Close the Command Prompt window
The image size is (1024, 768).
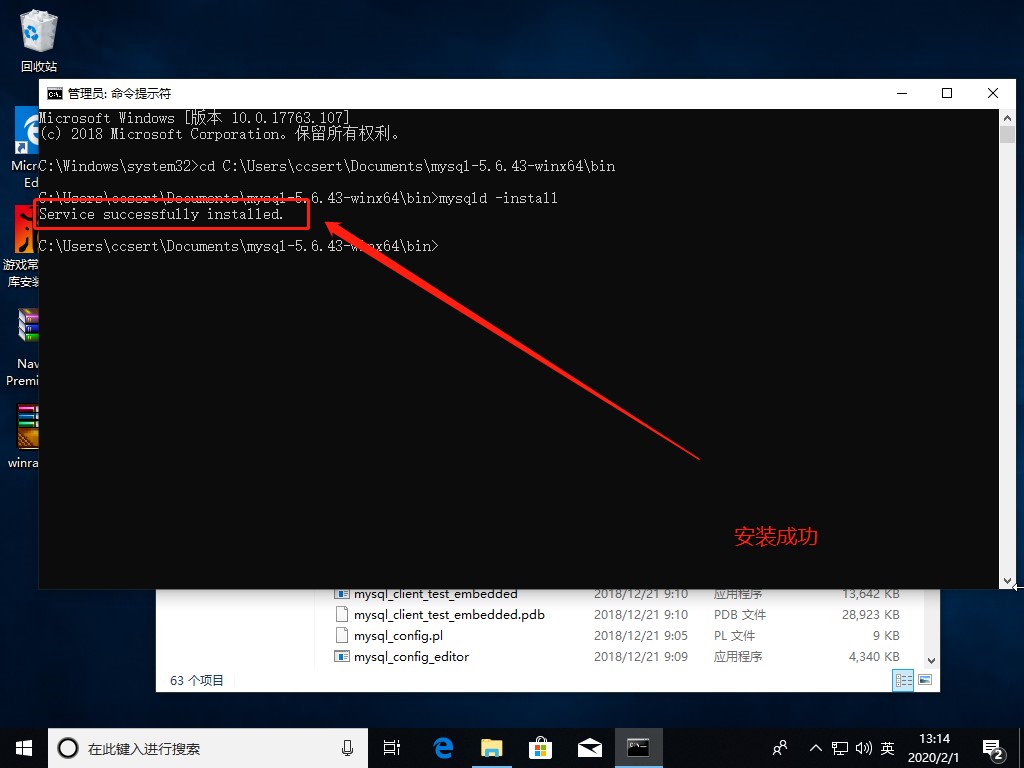tap(993, 93)
